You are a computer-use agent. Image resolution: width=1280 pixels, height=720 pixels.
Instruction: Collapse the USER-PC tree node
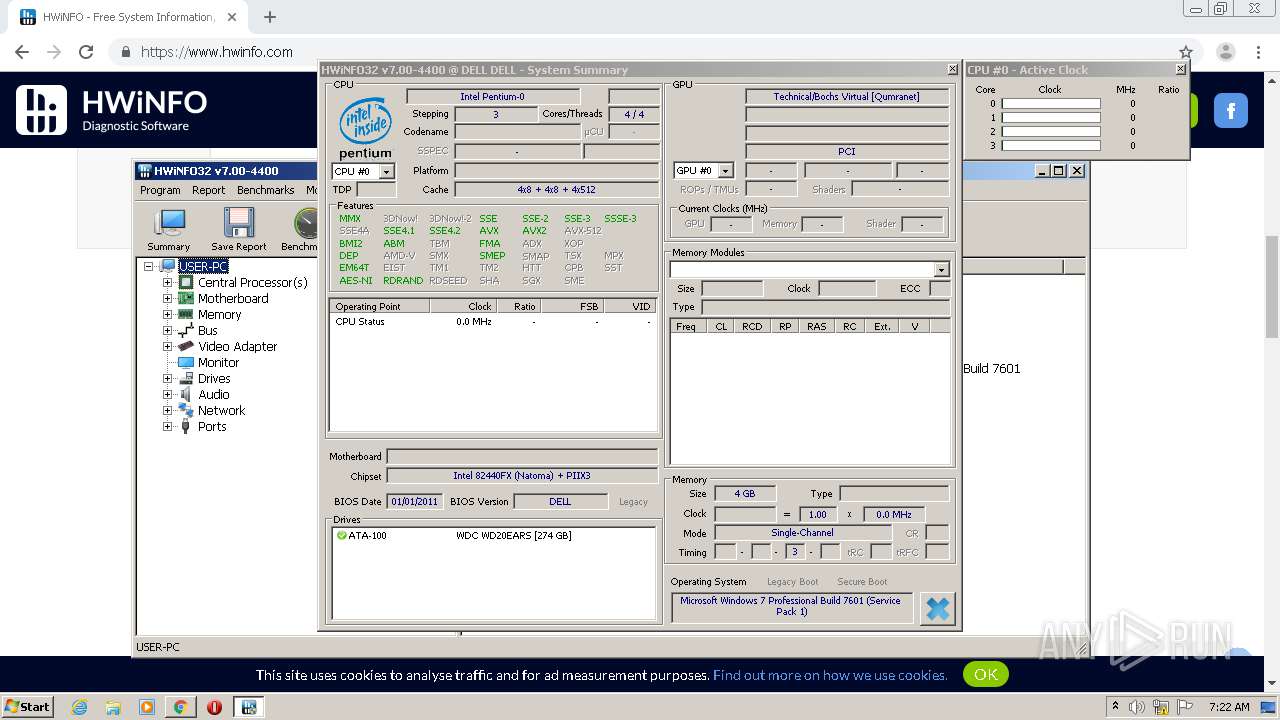tap(149, 266)
